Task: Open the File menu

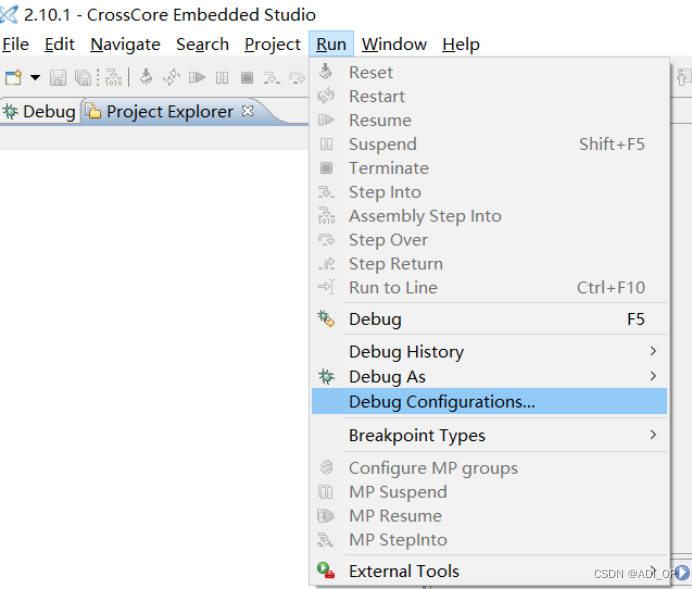Action: click(15, 44)
